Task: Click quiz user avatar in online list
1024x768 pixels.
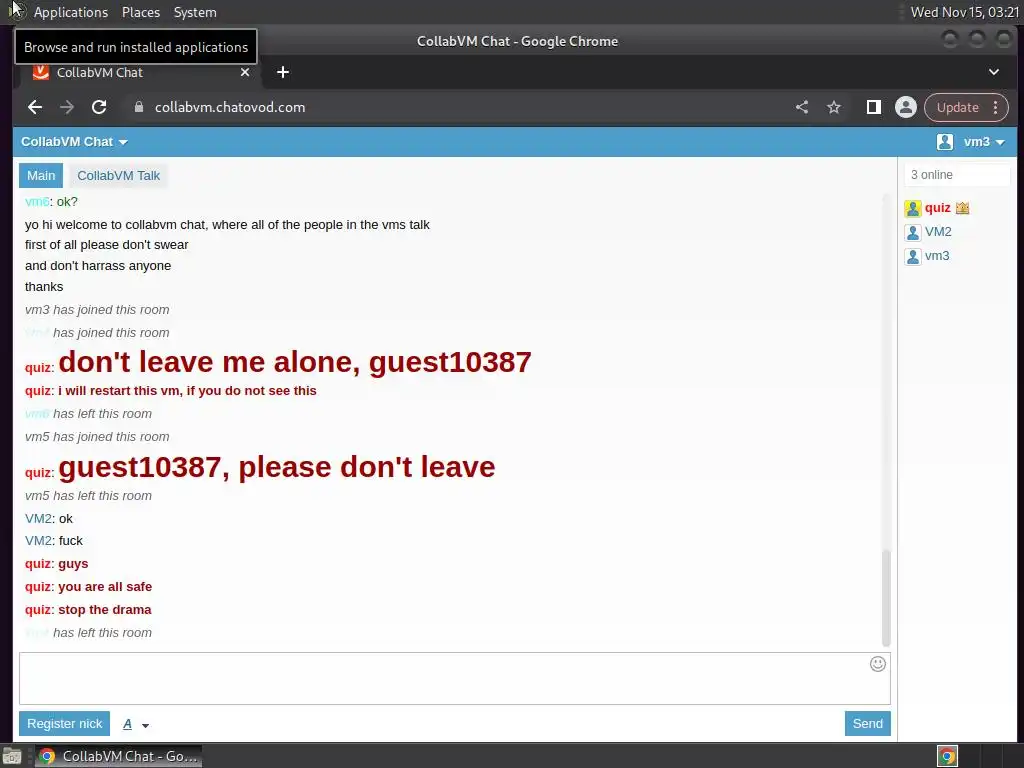Action: tap(912, 208)
